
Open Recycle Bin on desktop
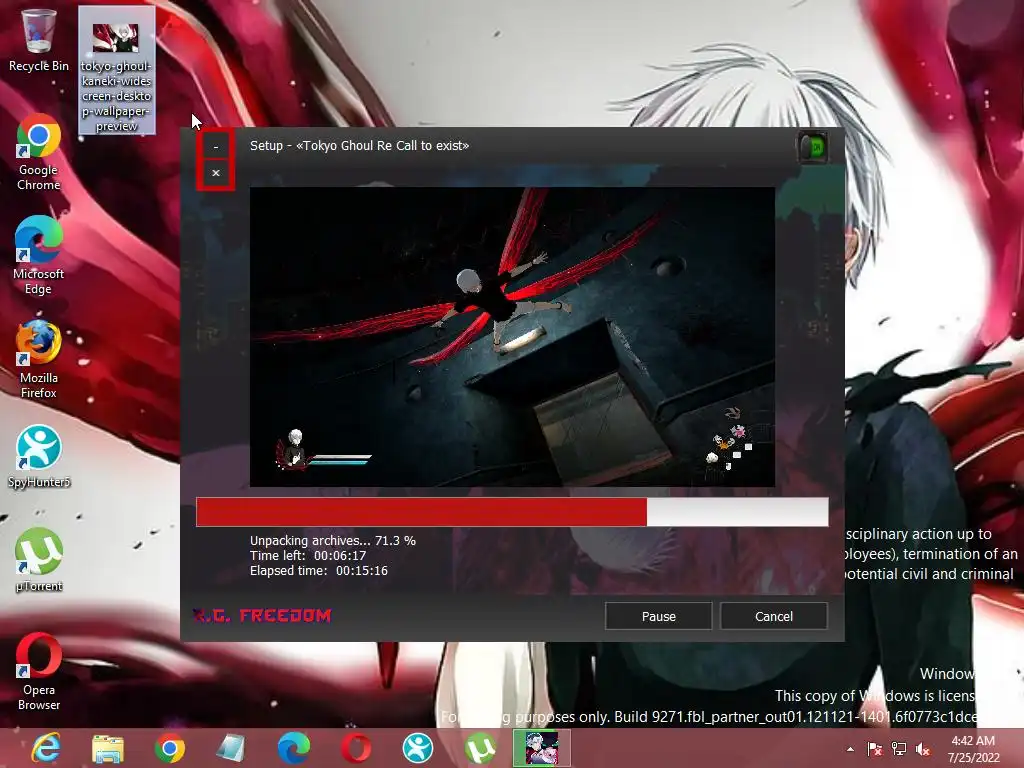coord(39,40)
